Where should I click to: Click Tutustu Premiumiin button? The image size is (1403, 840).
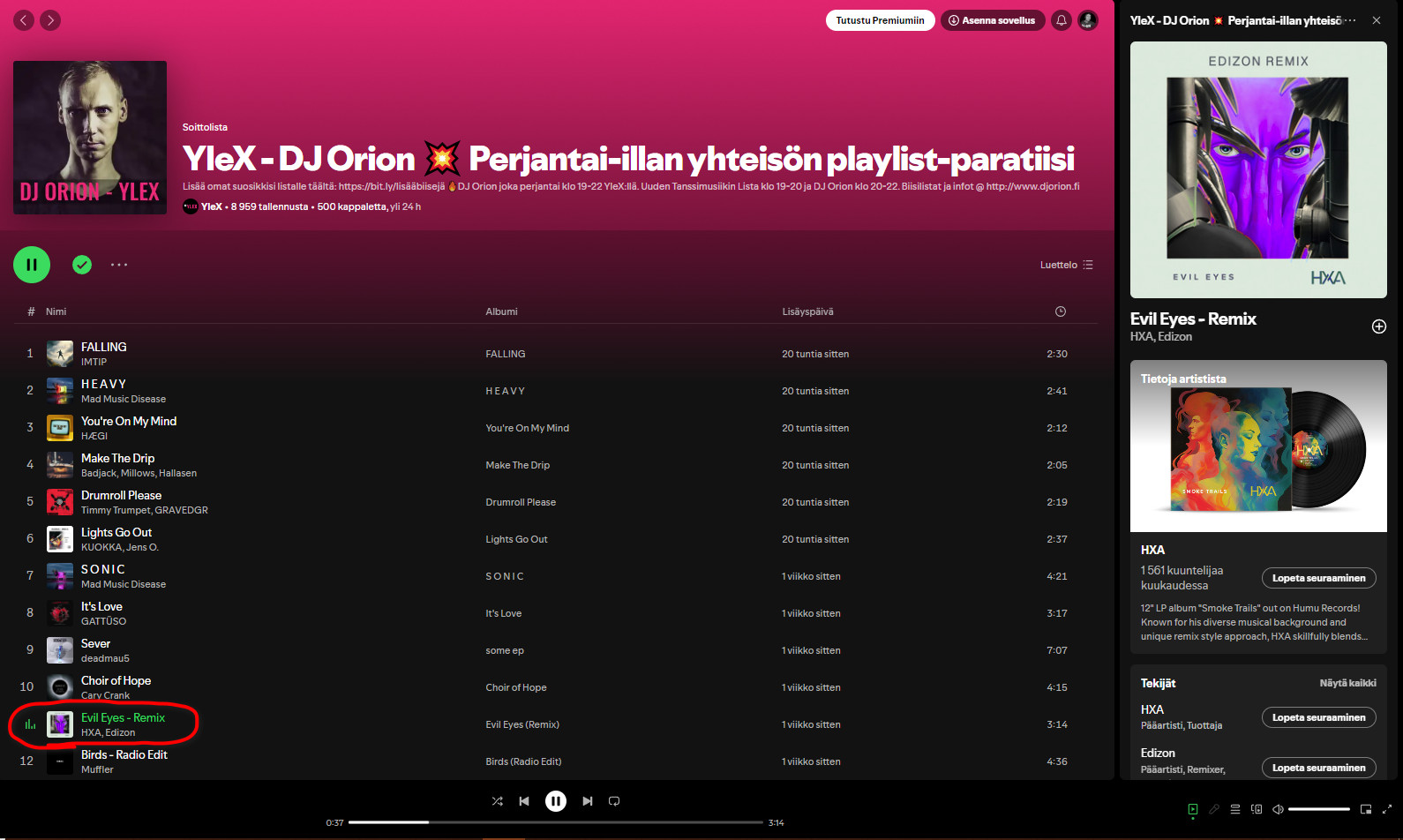coord(881,20)
